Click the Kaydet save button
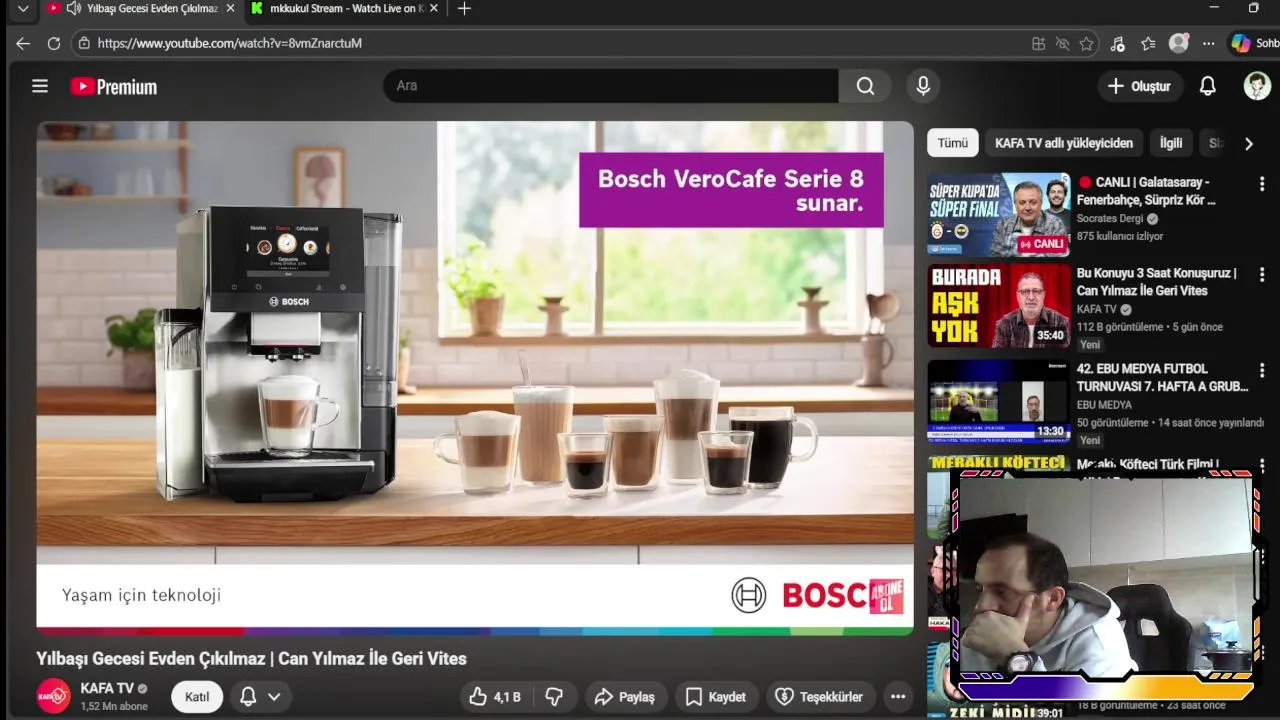This screenshot has height=720, width=1280. pyautogui.click(x=716, y=697)
